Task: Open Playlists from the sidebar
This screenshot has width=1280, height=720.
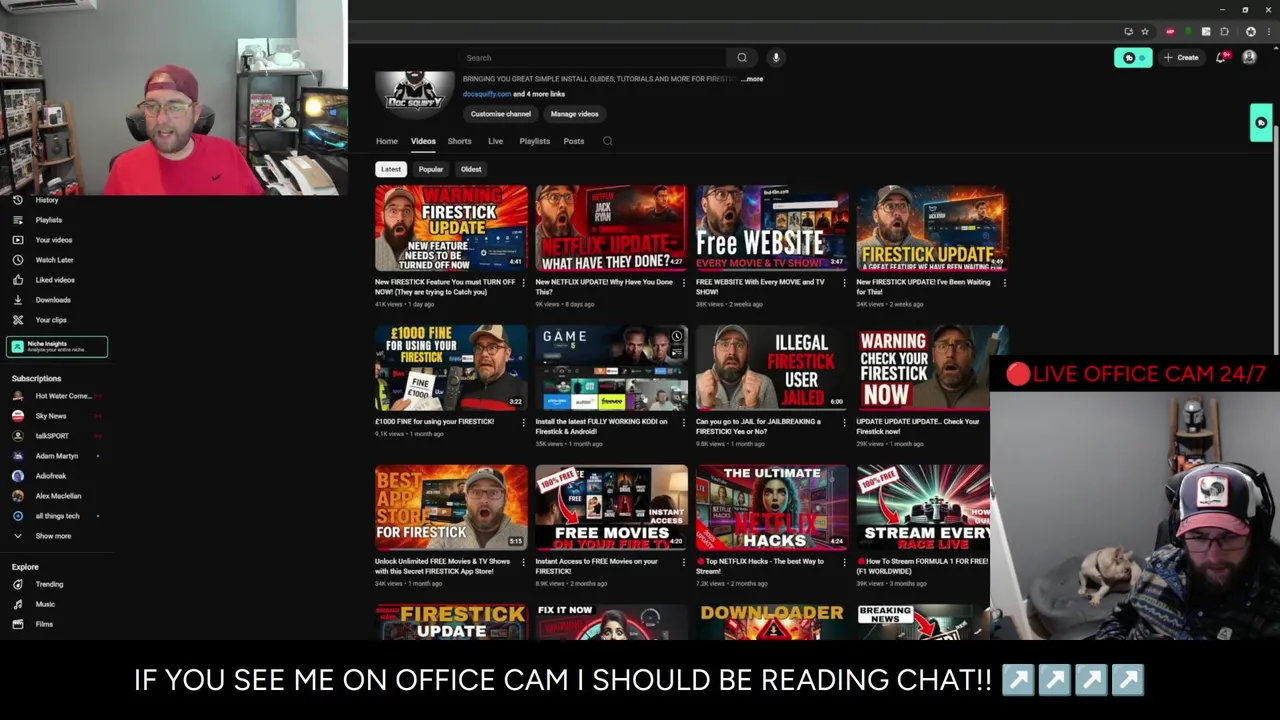Action: pyautogui.click(x=48, y=220)
